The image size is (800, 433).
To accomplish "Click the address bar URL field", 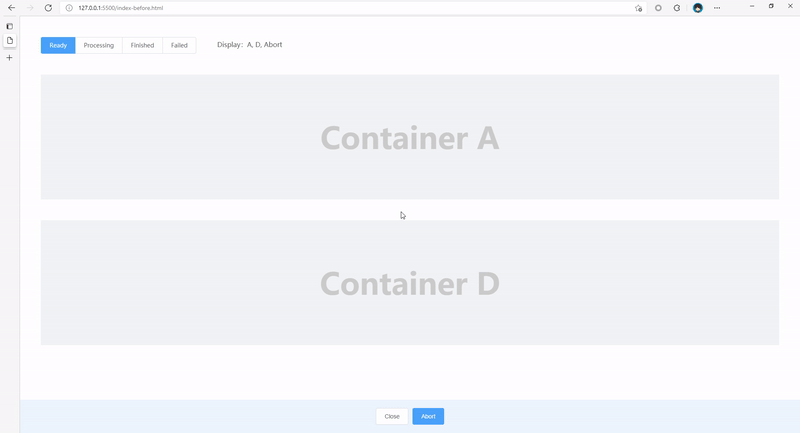I will (x=300, y=8).
